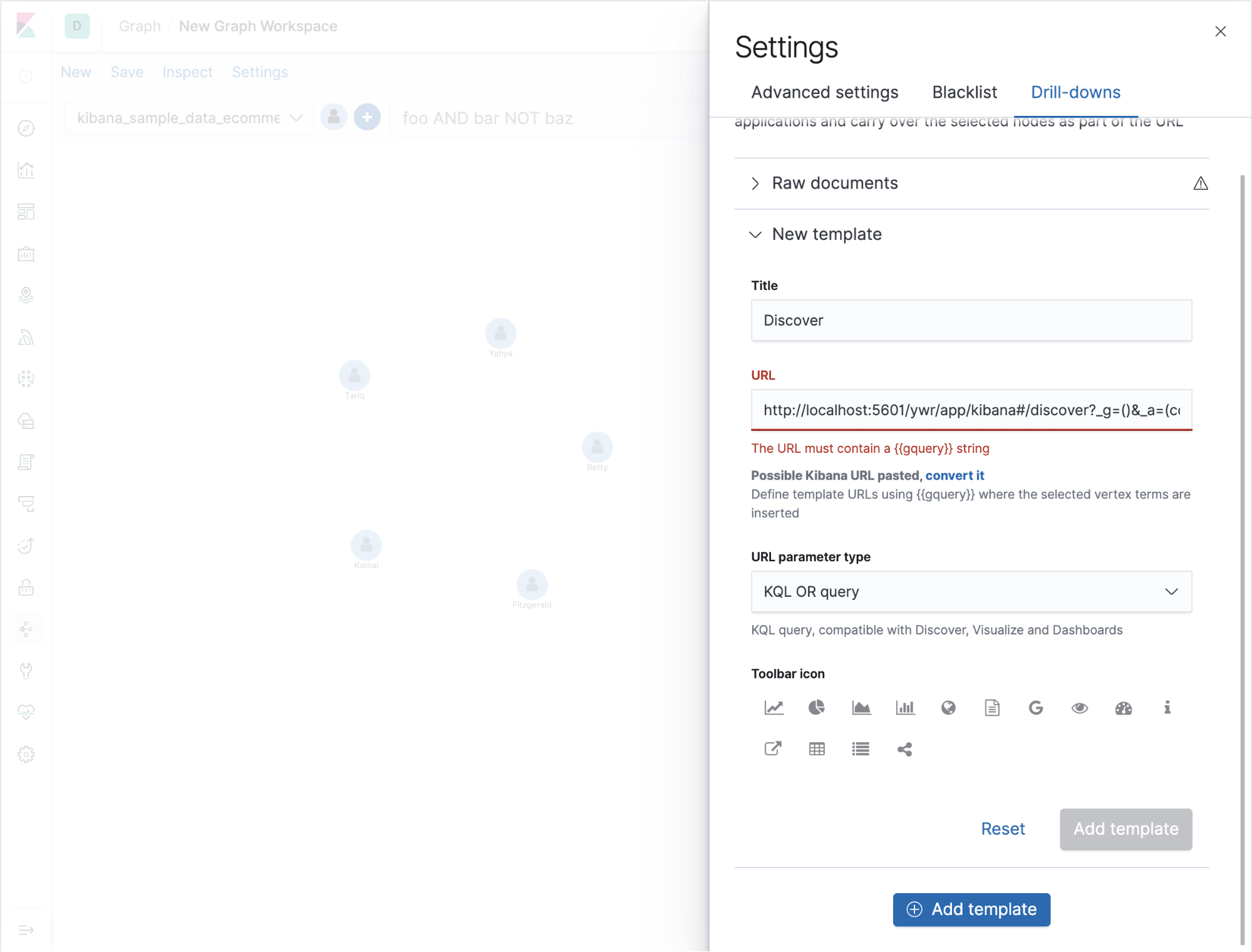Image resolution: width=1252 pixels, height=952 pixels.
Task: Click the convert it link
Action: point(955,475)
